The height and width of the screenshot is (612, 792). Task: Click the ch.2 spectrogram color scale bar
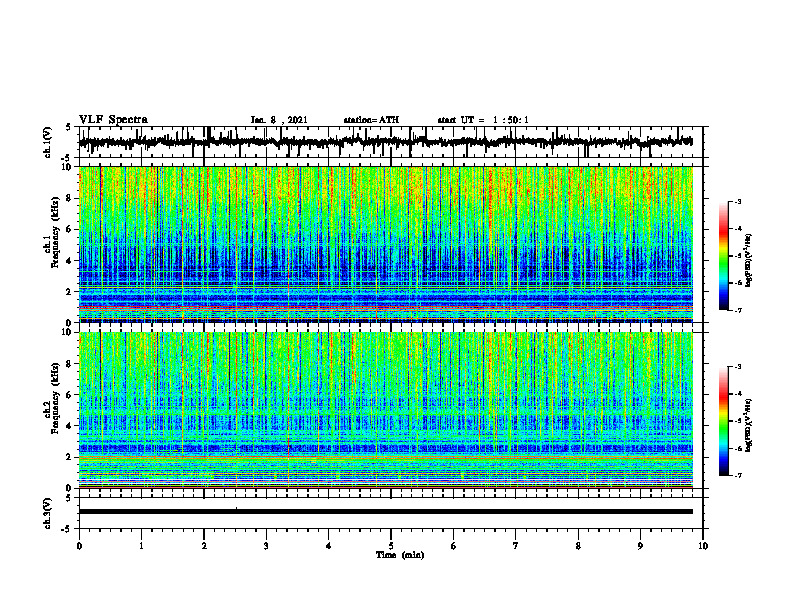pyautogui.click(x=723, y=421)
